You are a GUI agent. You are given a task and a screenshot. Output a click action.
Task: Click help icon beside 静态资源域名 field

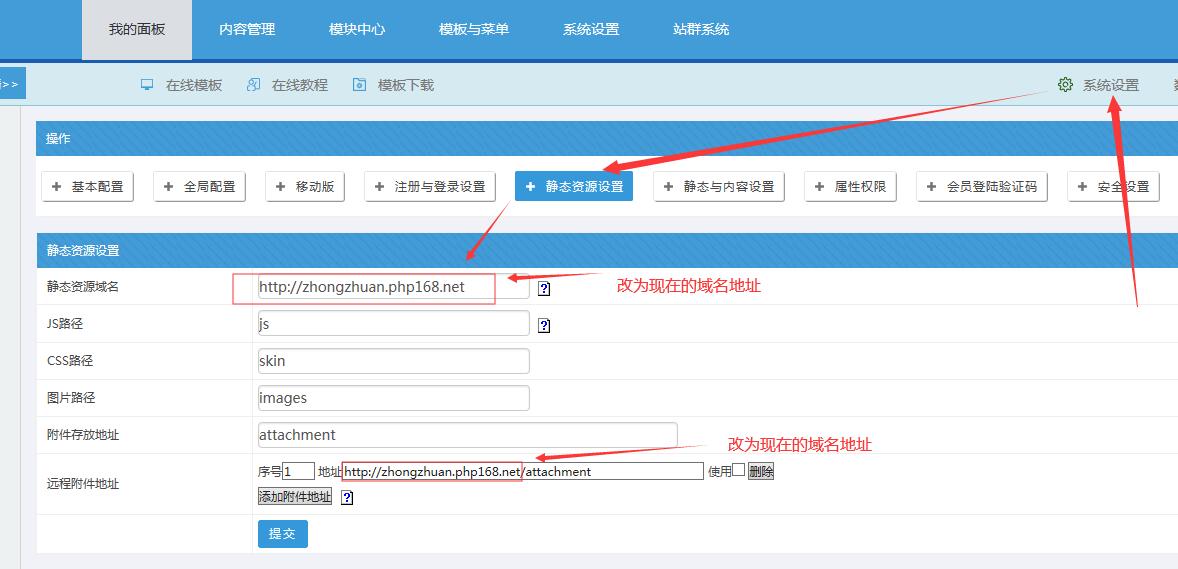544,288
